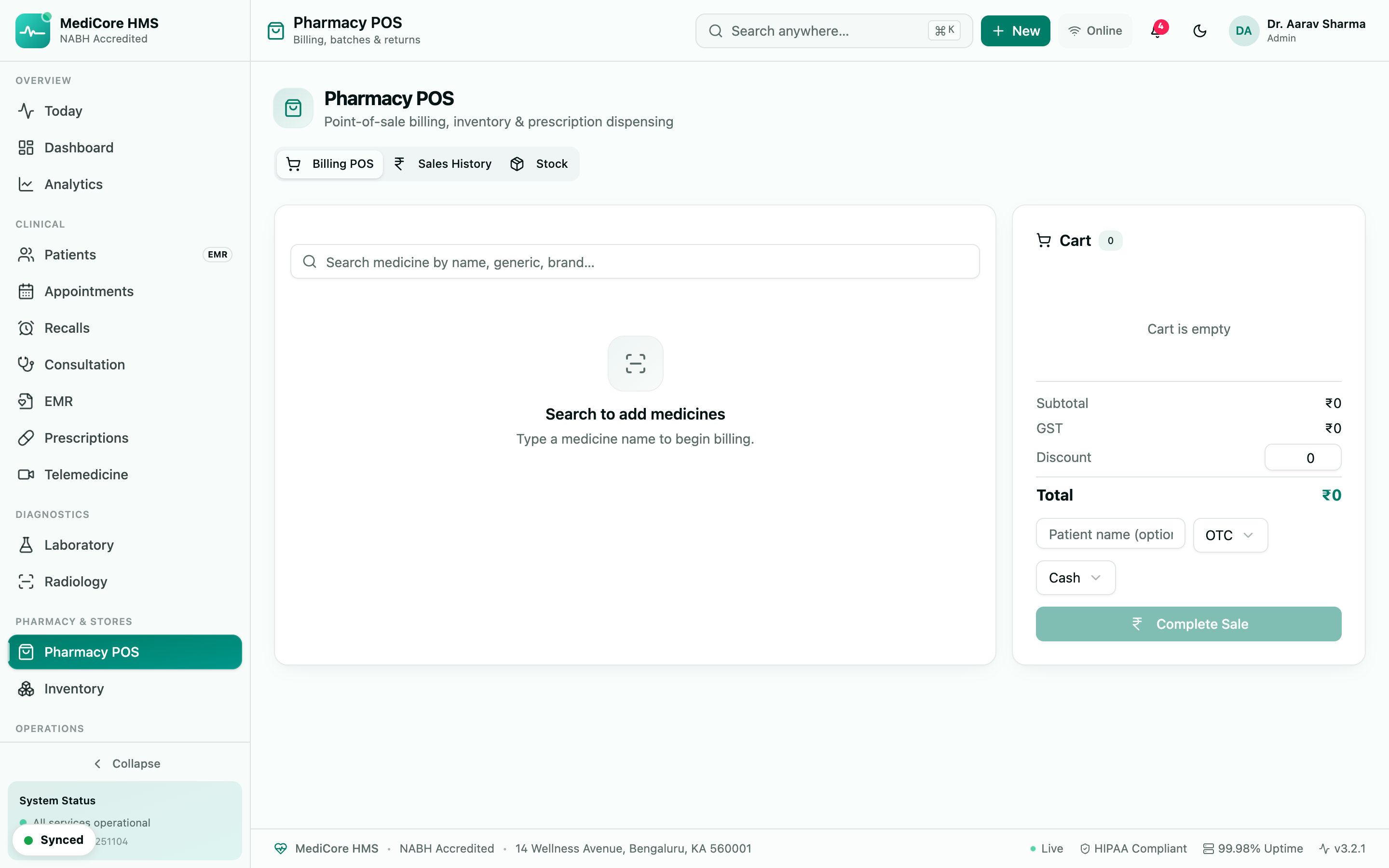Click the magnifier icon in Search anywhere

click(715, 31)
